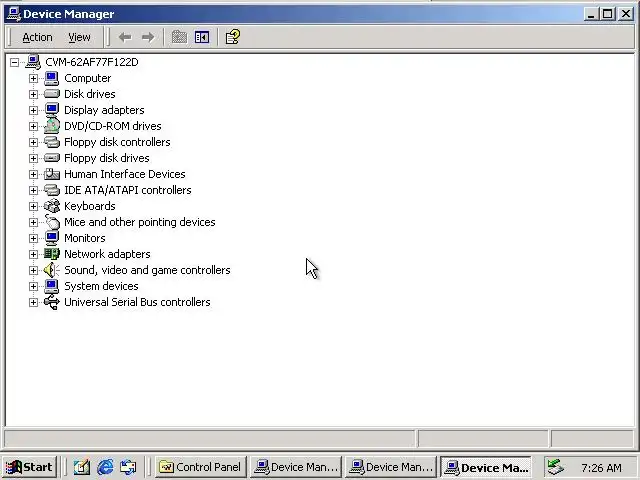Screen dimensions: 640x480
Task: Switch to Control Panel taskbar button
Action: (x=201, y=467)
